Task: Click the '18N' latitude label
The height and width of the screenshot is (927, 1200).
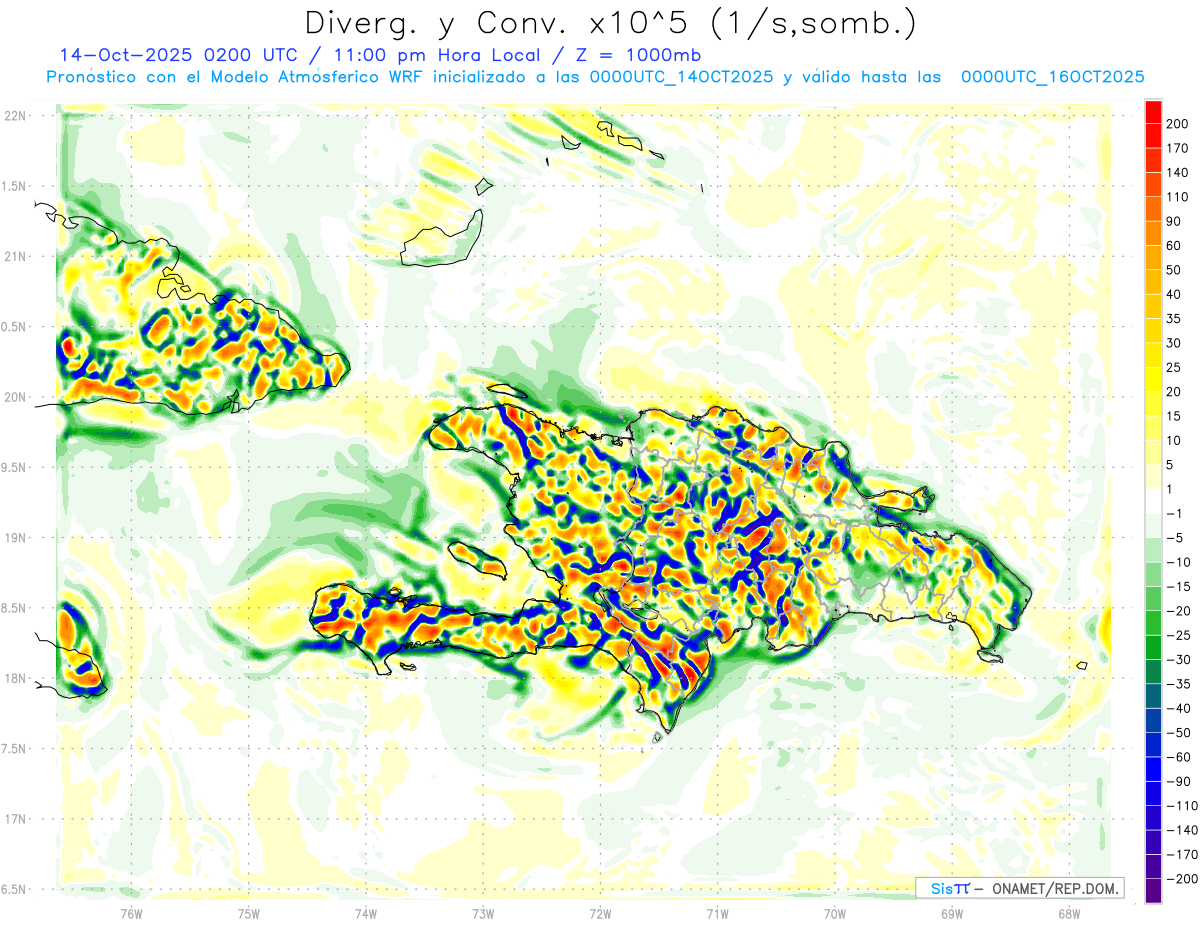Action: [x=14, y=678]
